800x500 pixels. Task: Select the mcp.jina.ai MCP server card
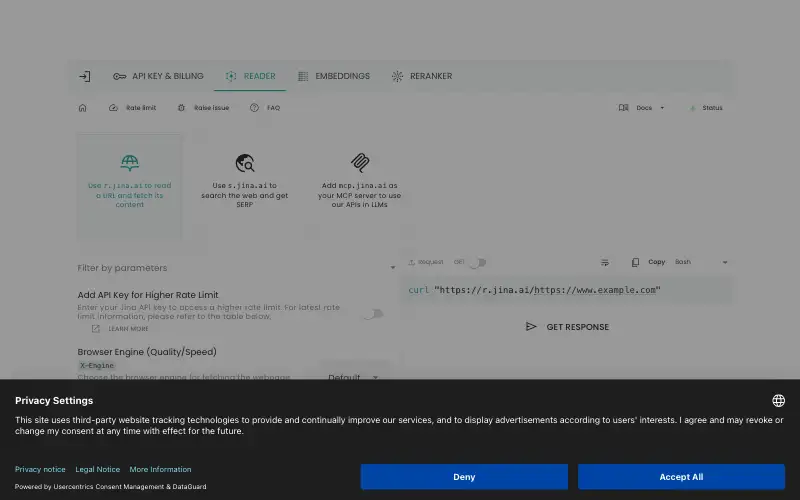tap(359, 185)
